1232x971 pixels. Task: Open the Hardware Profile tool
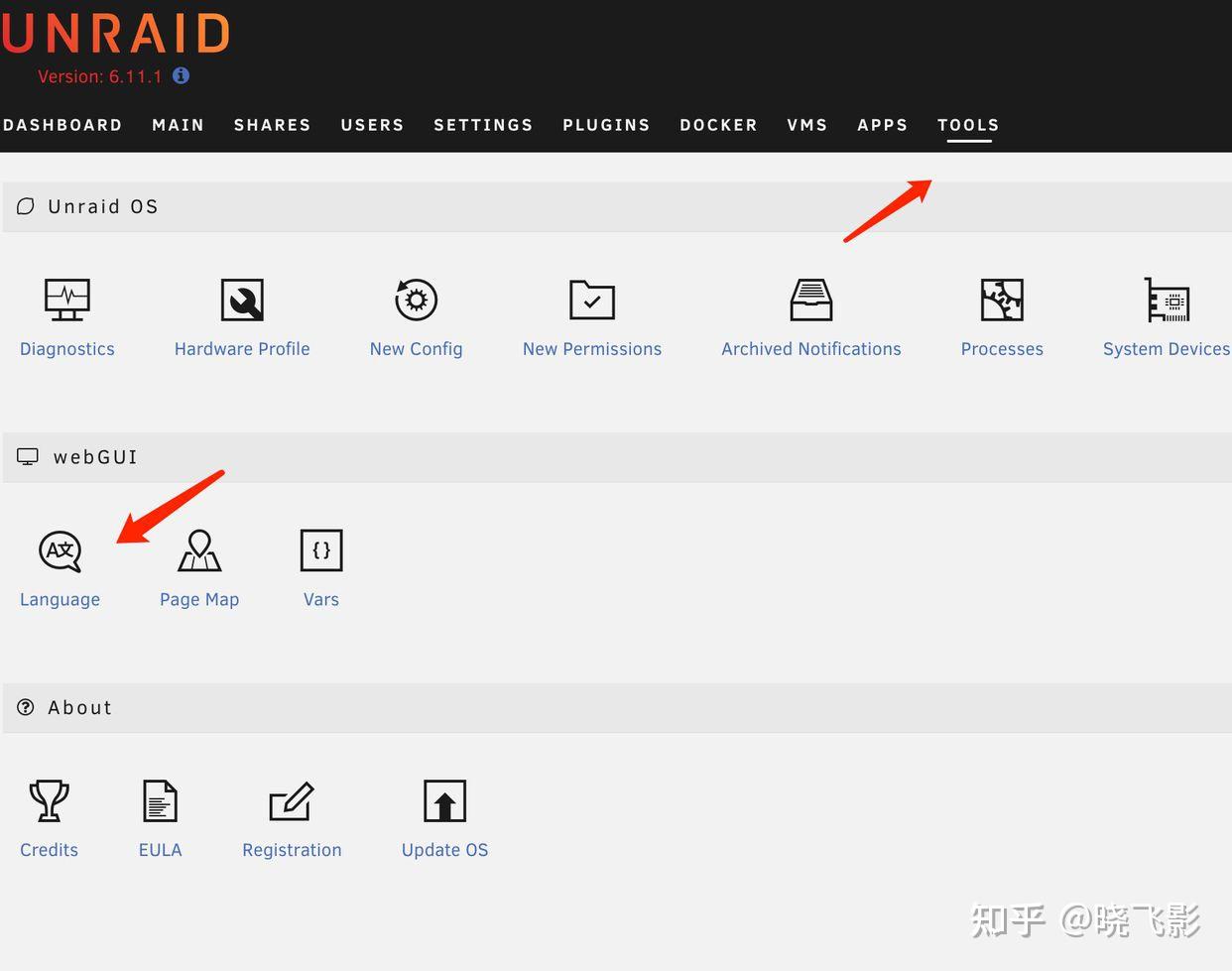242,315
